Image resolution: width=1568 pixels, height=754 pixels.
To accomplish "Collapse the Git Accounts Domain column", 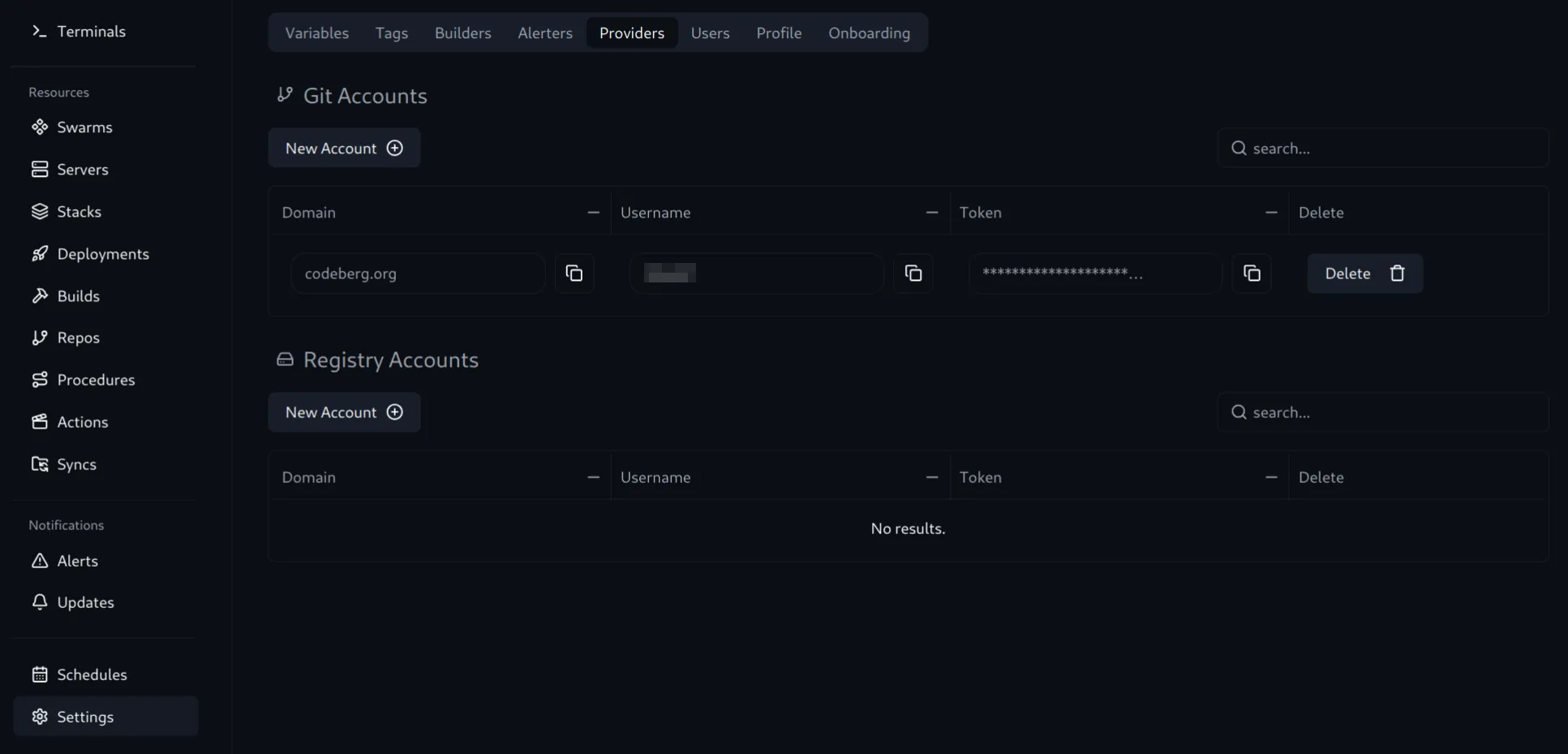I will (594, 212).
